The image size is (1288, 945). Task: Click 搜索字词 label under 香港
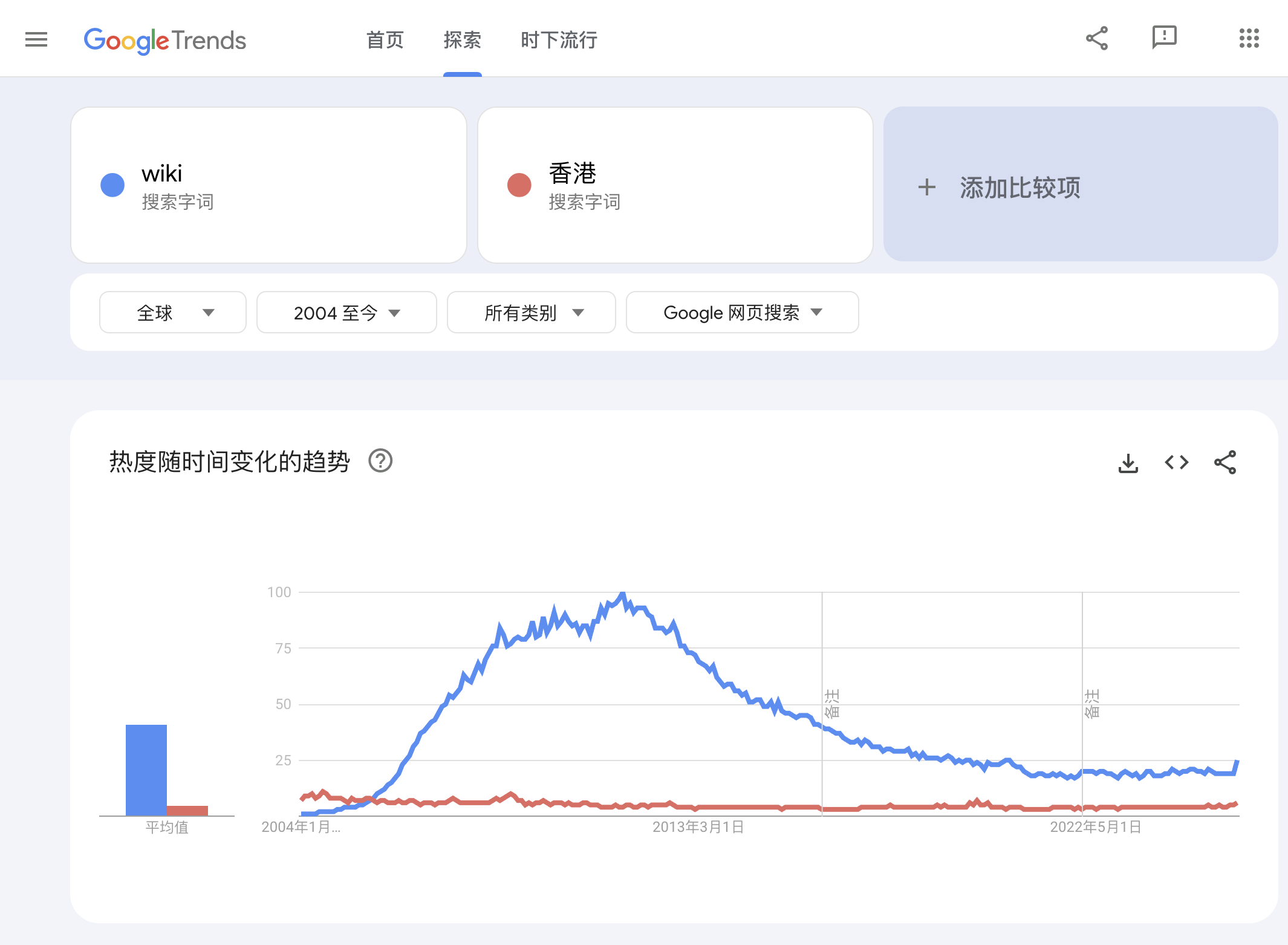[585, 202]
